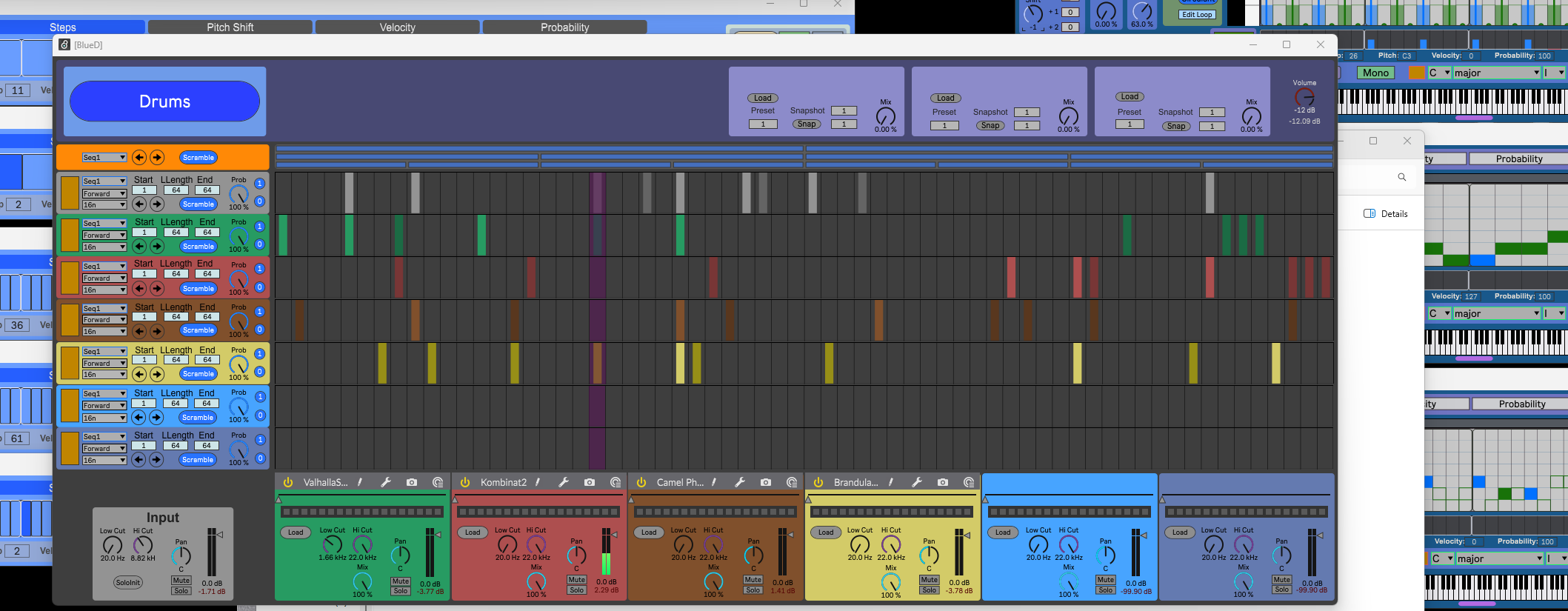The image size is (1568, 611).
Task: Click the camera icon on Camel Ph... device
Action: tap(766, 482)
